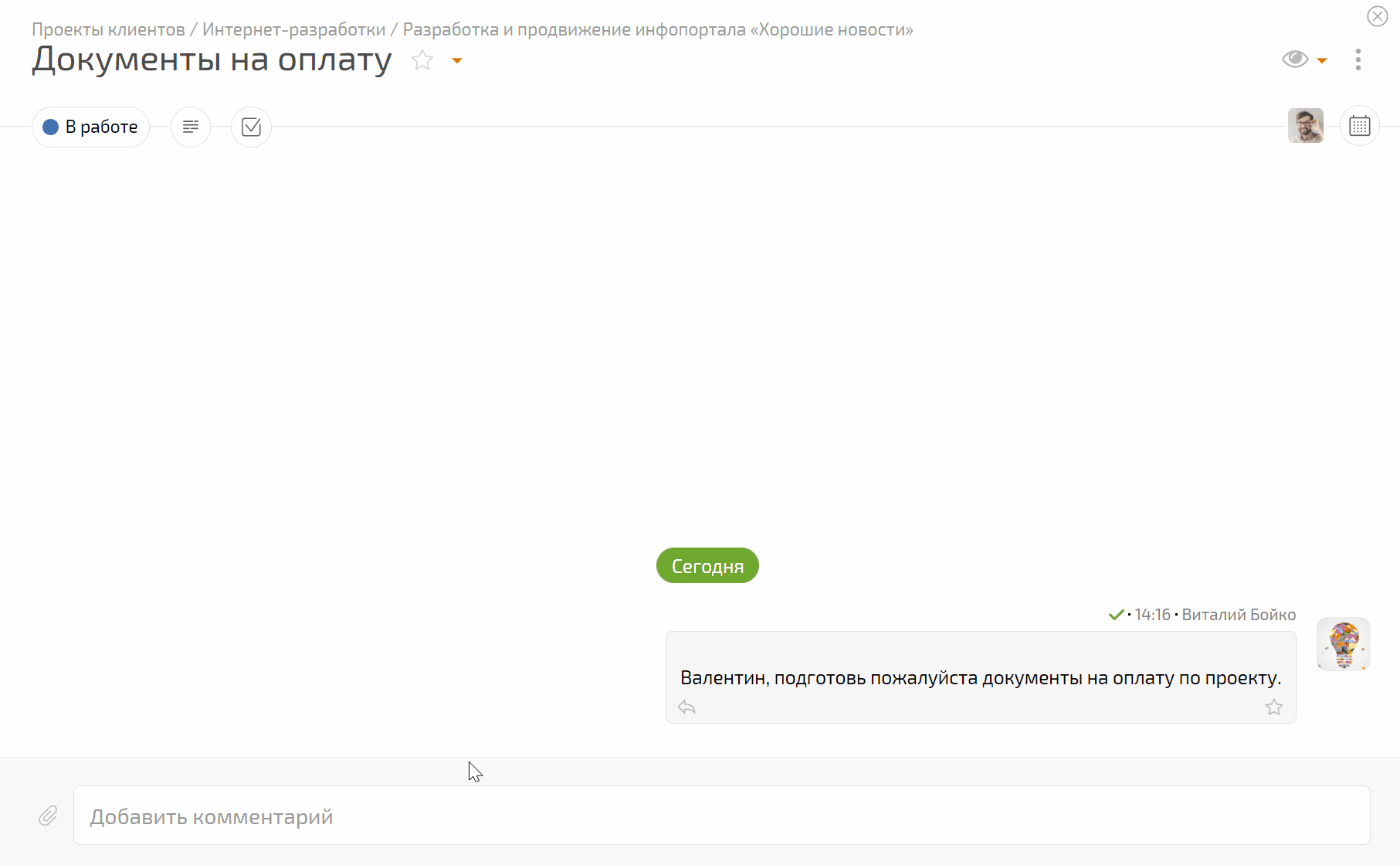Favorite the task with the title star
Image resolution: width=1400 pixels, height=865 pixels.
tap(422, 59)
